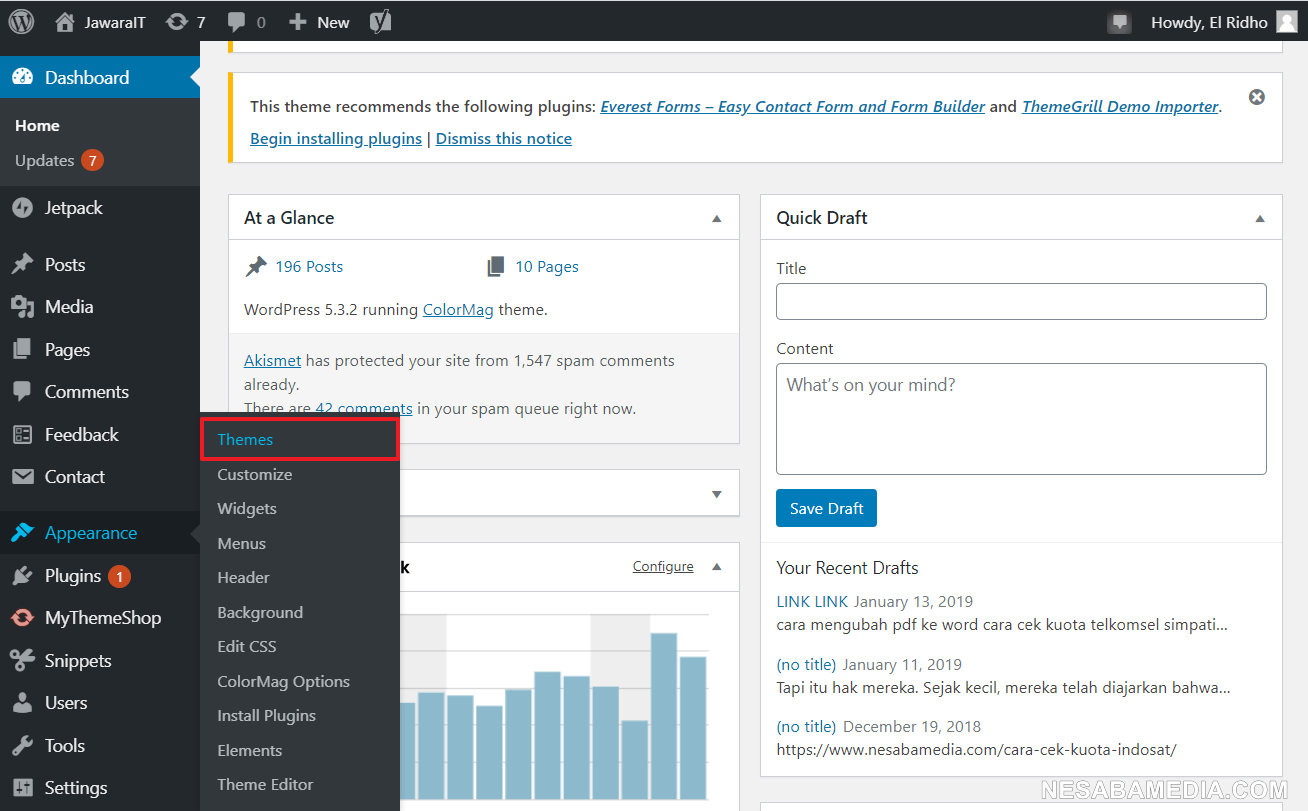The height and width of the screenshot is (811, 1308).
Task: Click Dismiss this notice link
Action: [504, 139]
